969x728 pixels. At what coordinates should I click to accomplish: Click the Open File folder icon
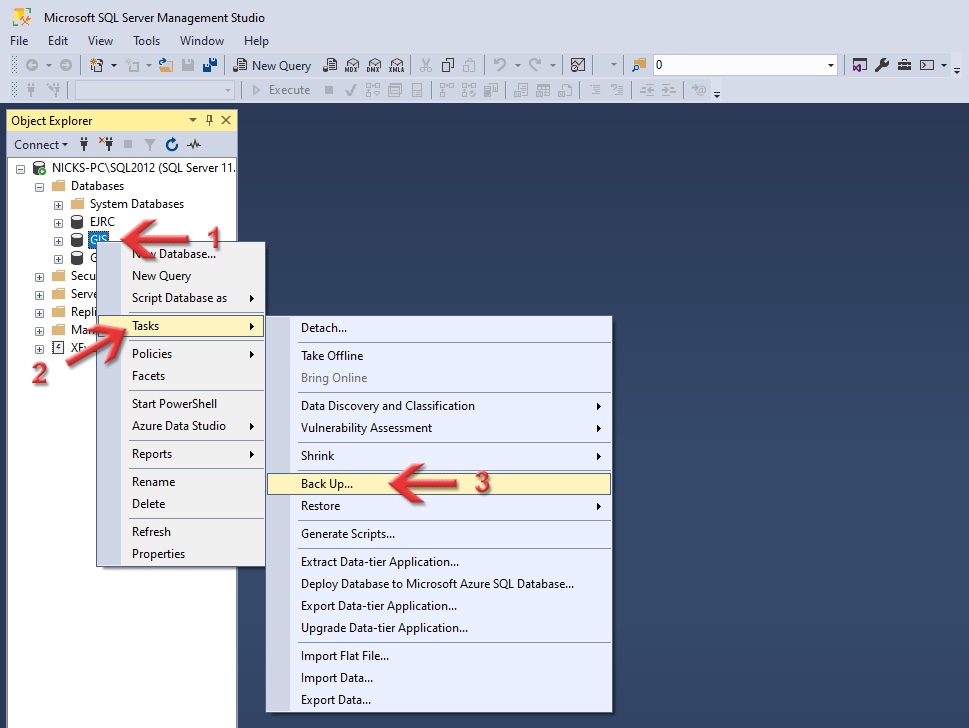(x=166, y=65)
